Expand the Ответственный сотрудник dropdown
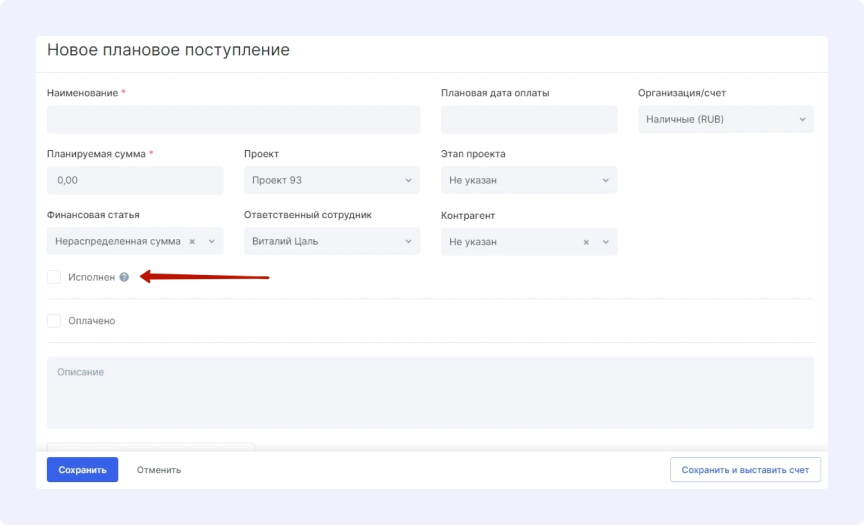This screenshot has width=864, height=525. pos(331,241)
